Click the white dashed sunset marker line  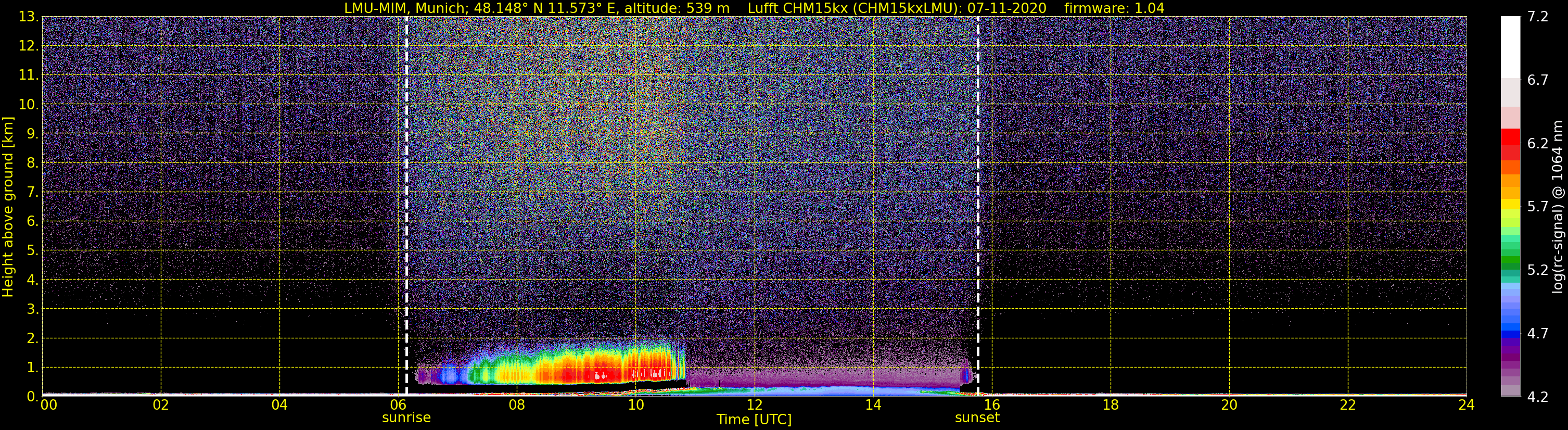pos(977,207)
